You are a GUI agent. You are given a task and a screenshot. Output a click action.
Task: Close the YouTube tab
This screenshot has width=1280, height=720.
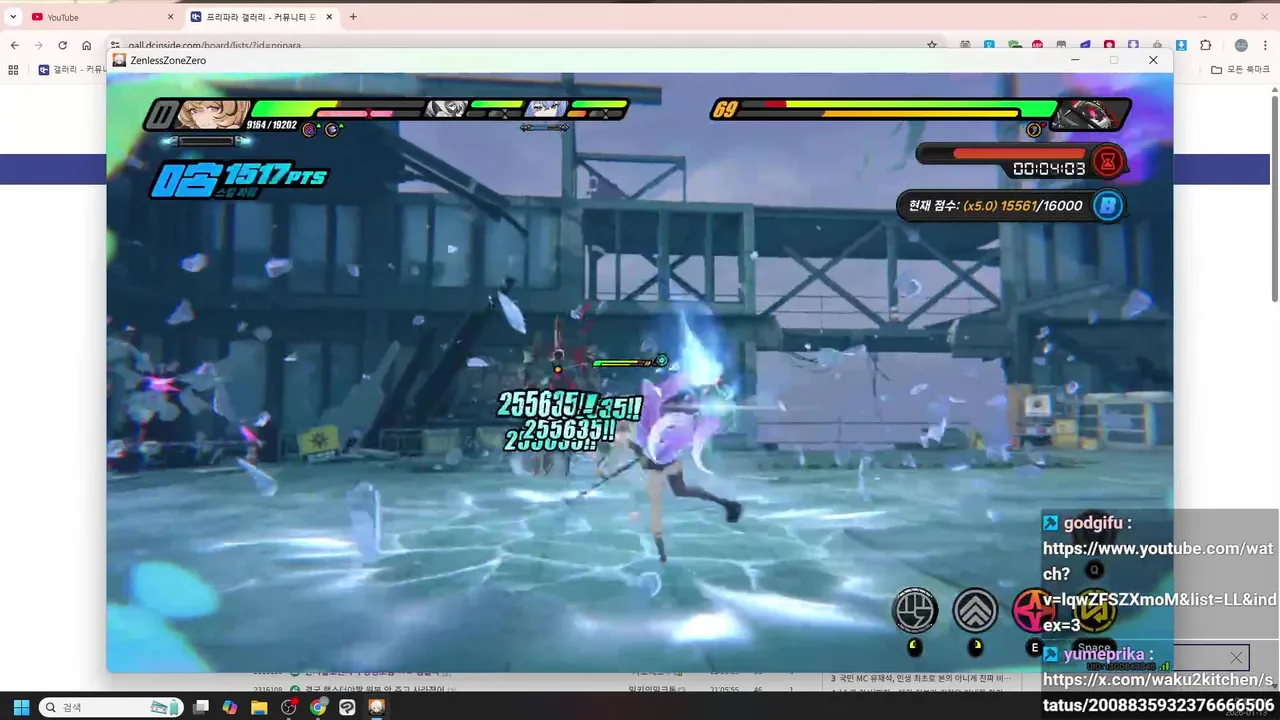click(170, 17)
